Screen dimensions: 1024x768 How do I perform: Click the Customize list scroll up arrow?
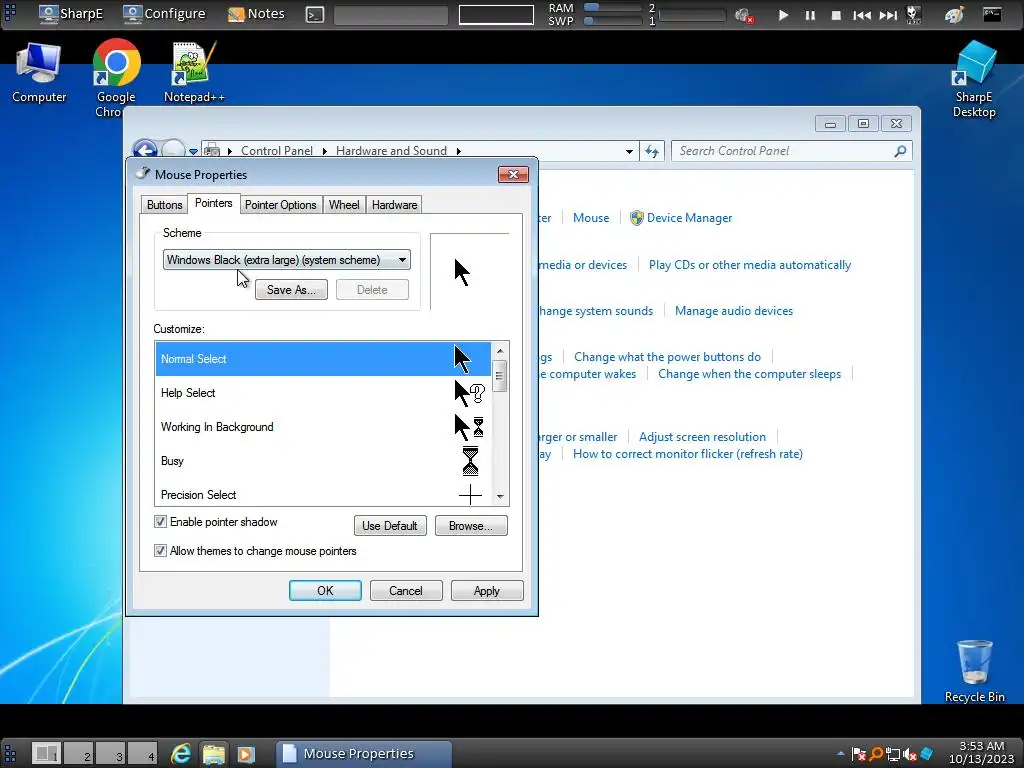tap(500, 351)
